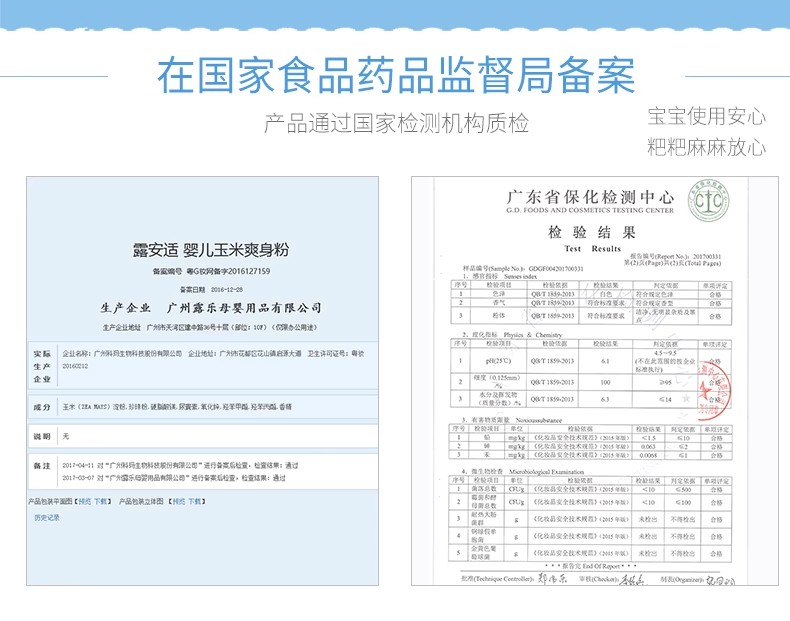Click the 实际生产企业 row label
Screen dimensions: 790x621
point(42,366)
